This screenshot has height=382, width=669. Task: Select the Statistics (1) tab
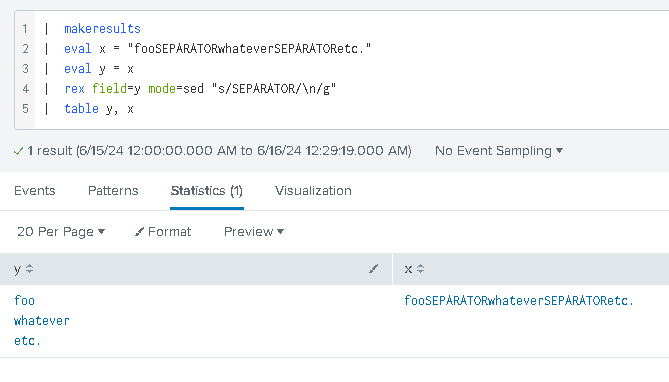tap(207, 191)
